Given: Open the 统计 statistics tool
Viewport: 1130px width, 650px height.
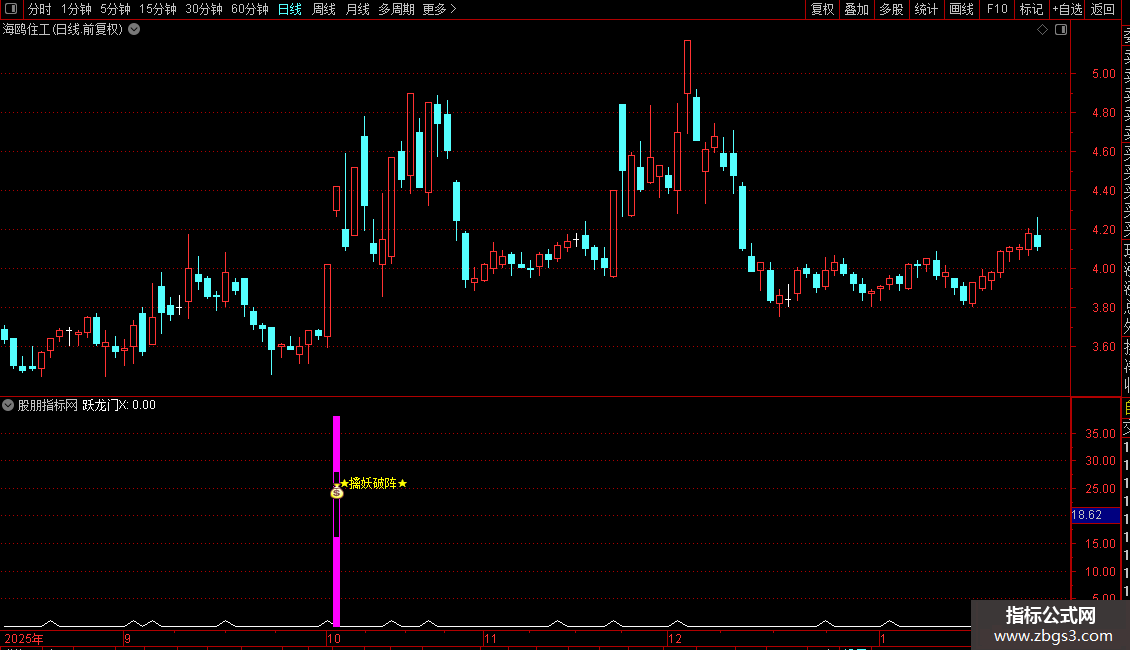Looking at the screenshot, I should pyautogui.click(x=925, y=9).
